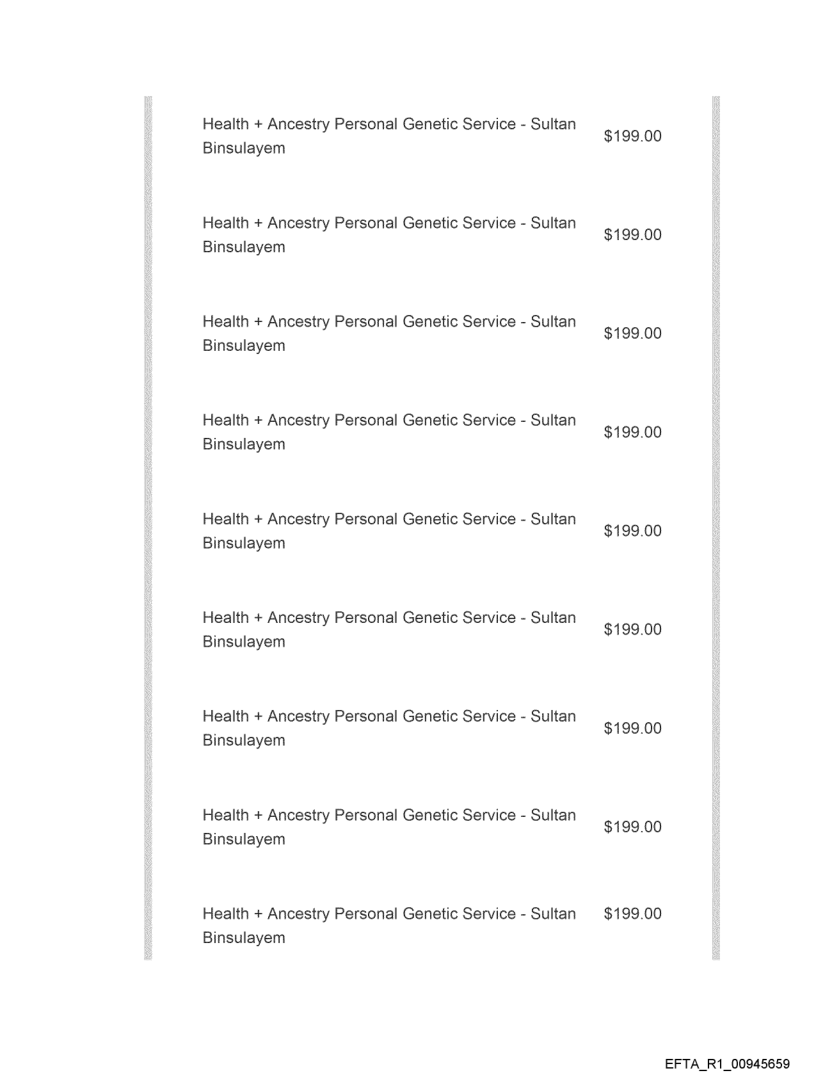
Task: Select the second $199.00 amount
Action: pyautogui.click(x=632, y=235)
